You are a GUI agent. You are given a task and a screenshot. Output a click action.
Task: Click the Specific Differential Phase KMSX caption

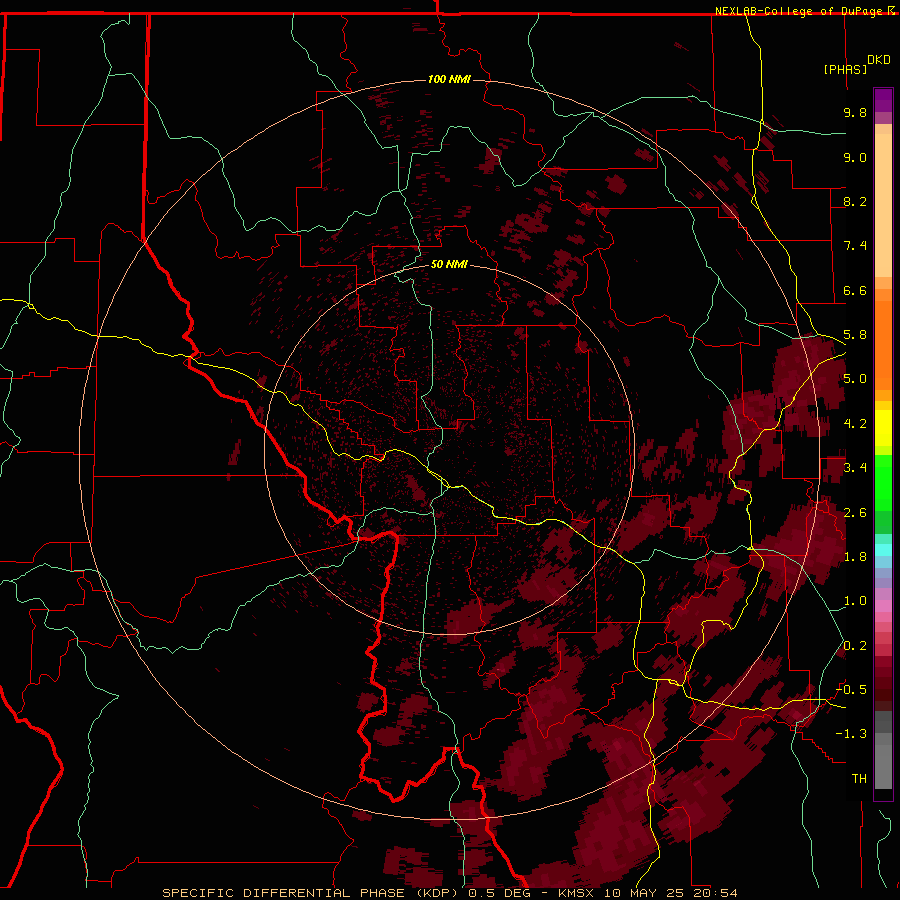click(x=449, y=893)
